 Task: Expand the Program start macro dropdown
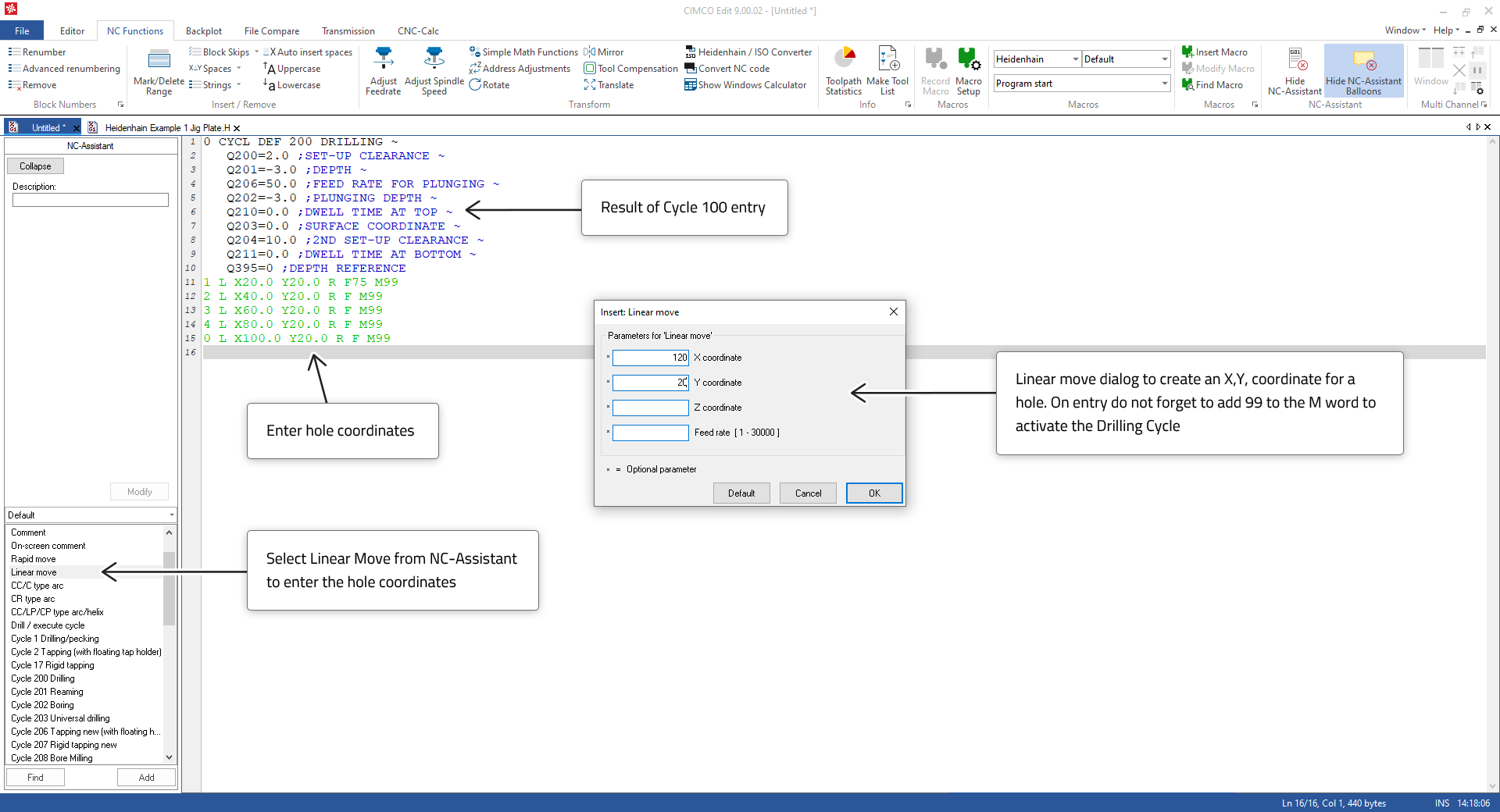(1164, 84)
